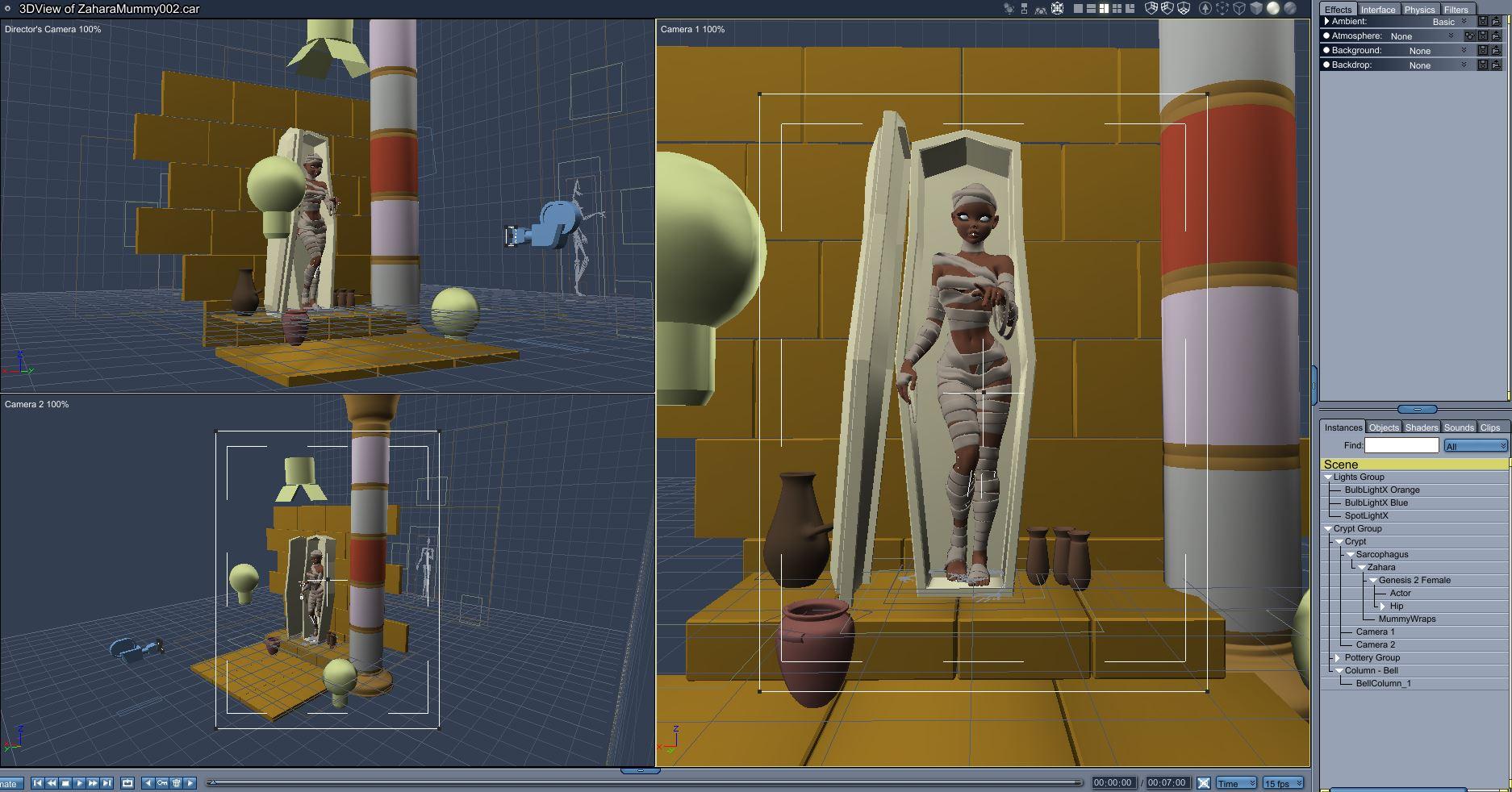Create keyframe with key icon
Viewport: 1512px width, 792px height.
coord(162,783)
